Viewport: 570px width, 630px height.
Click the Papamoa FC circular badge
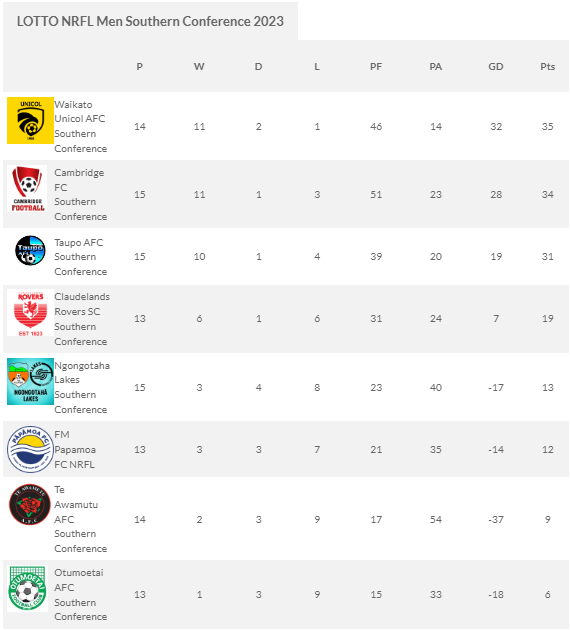pos(30,449)
